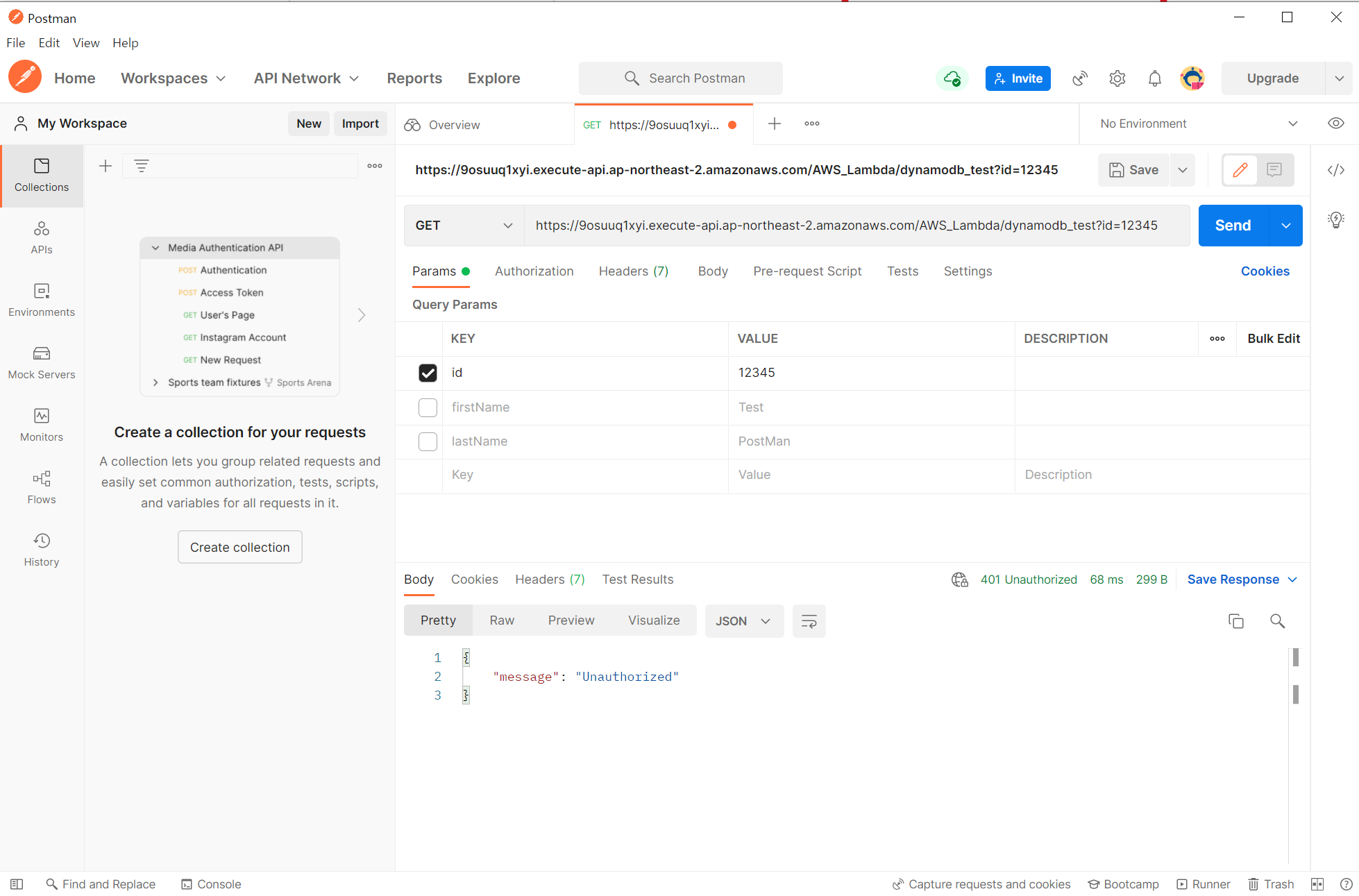Open the Test Results tab
The width and height of the screenshot is (1359, 896).
637,580
